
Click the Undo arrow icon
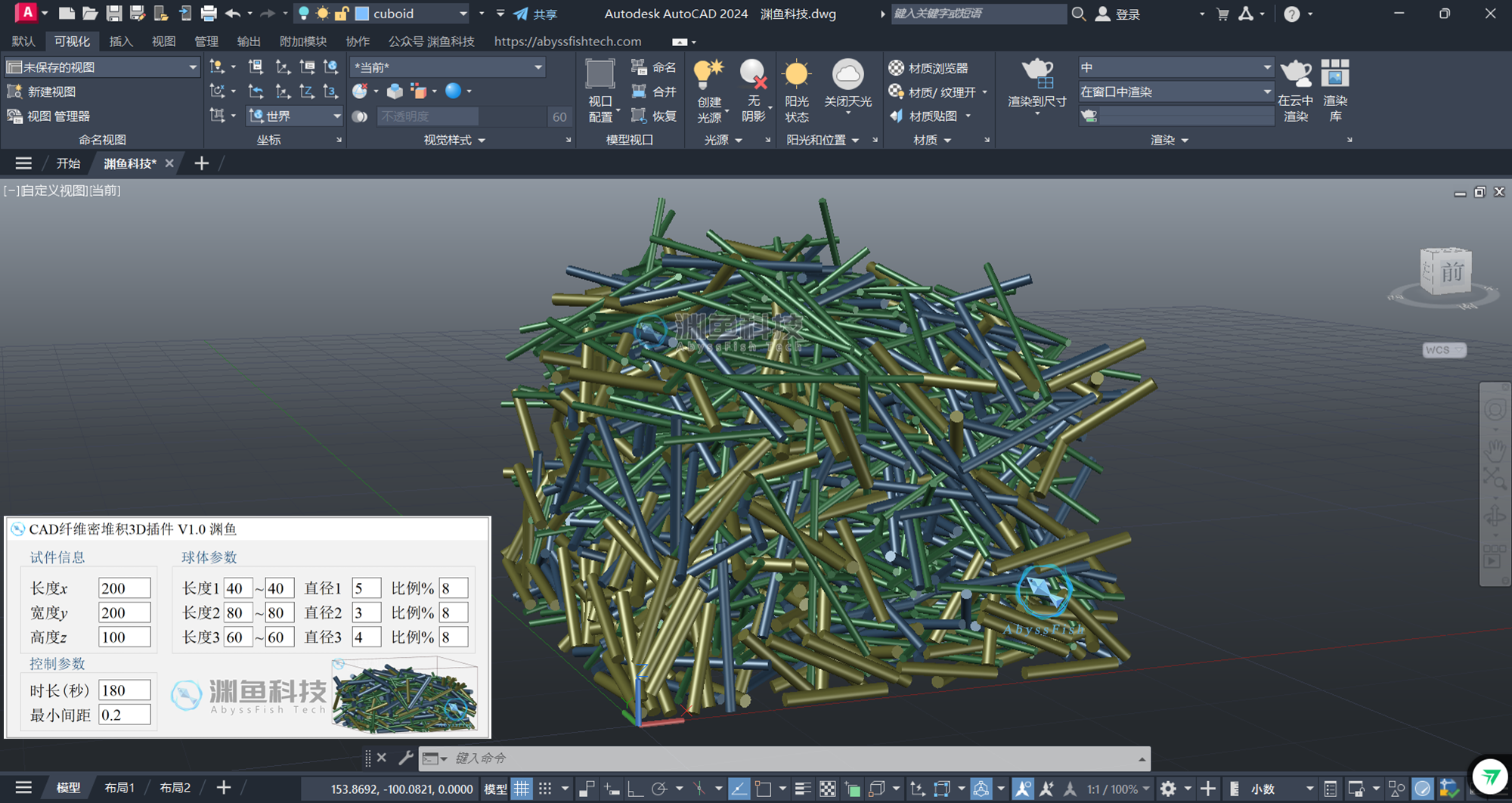tap(233, 14)
